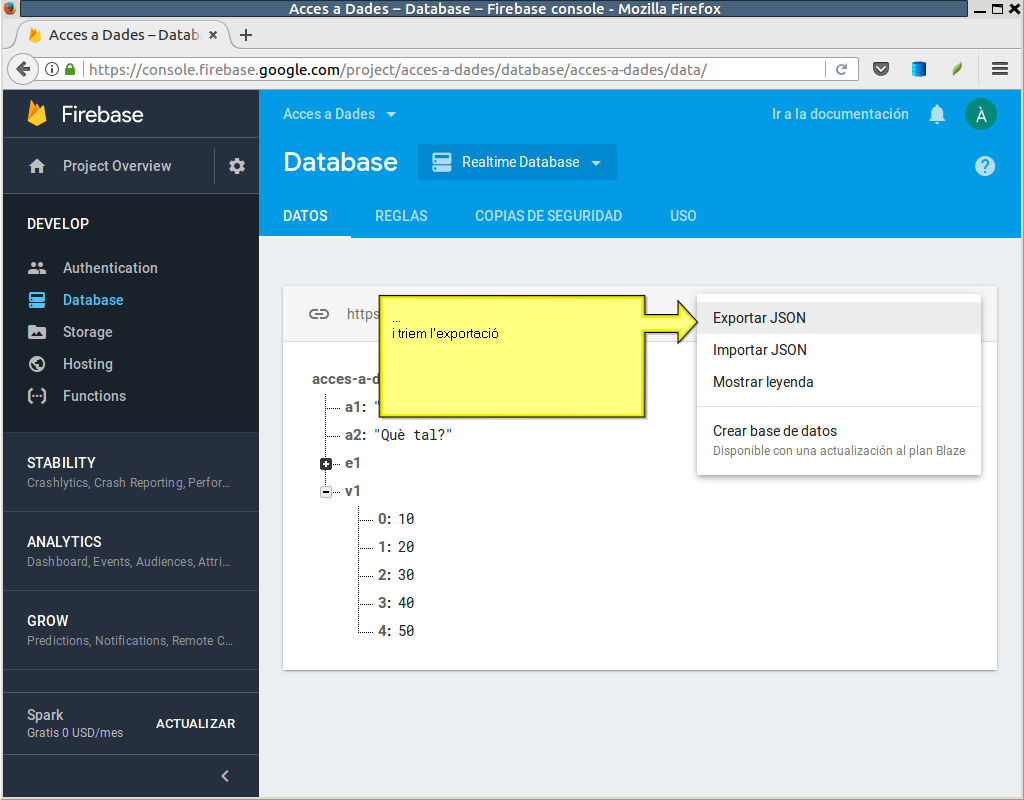This screenshot has height=800, width=1024.
Task: Choose Importar JSON from menu
Action: (x=839, y=350)
